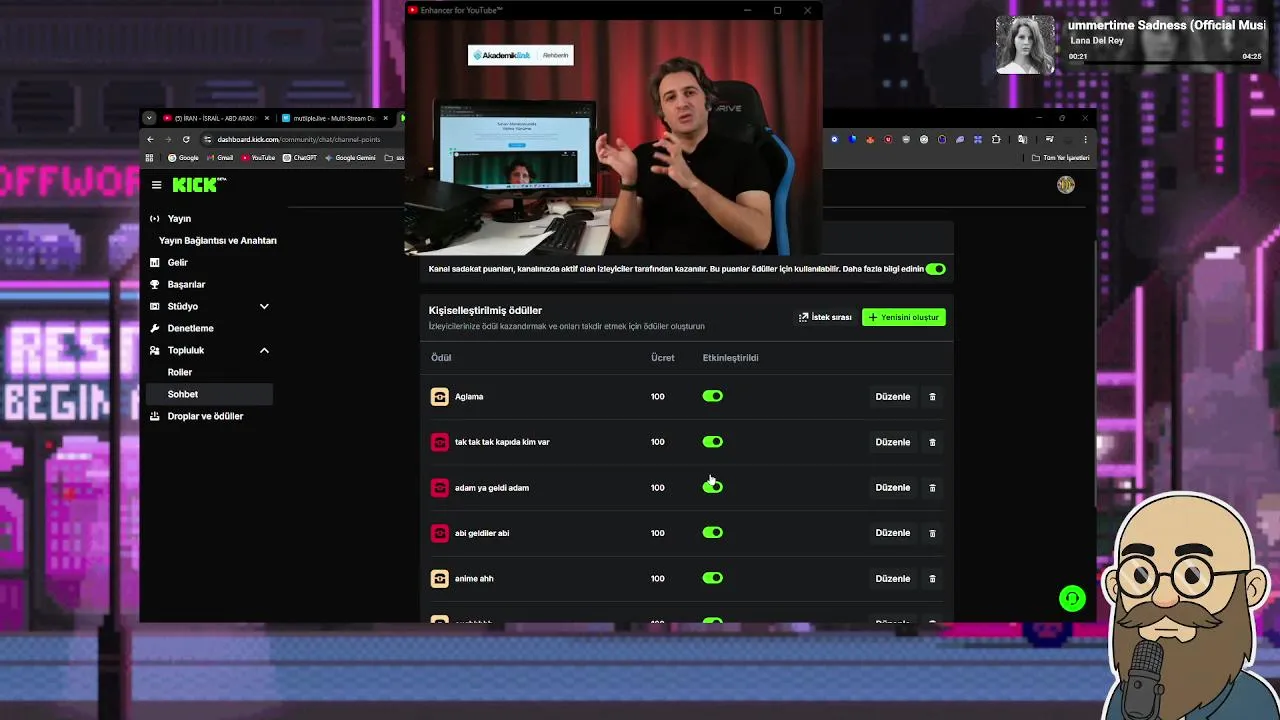Screen dimensions: 1280x720
Task: Click the Lana Del Rey album thumbnail
Action: 1025,45
